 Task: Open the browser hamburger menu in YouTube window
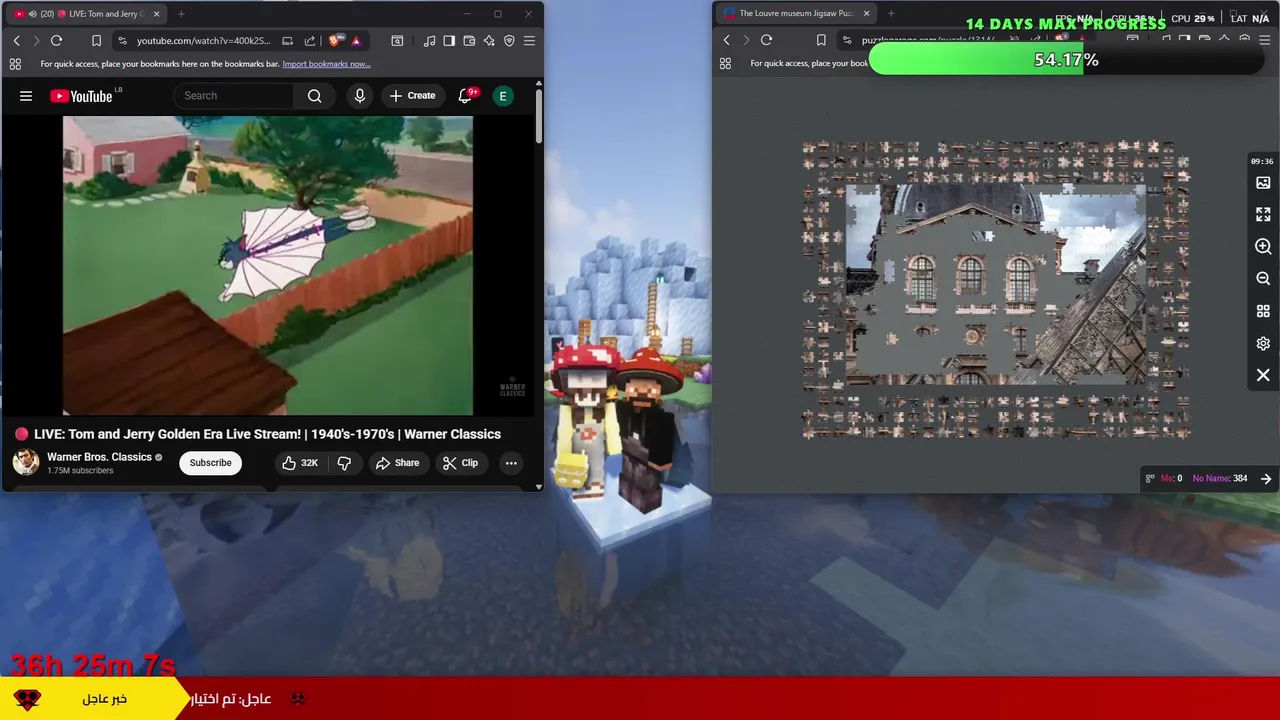[x=529, y=41]
